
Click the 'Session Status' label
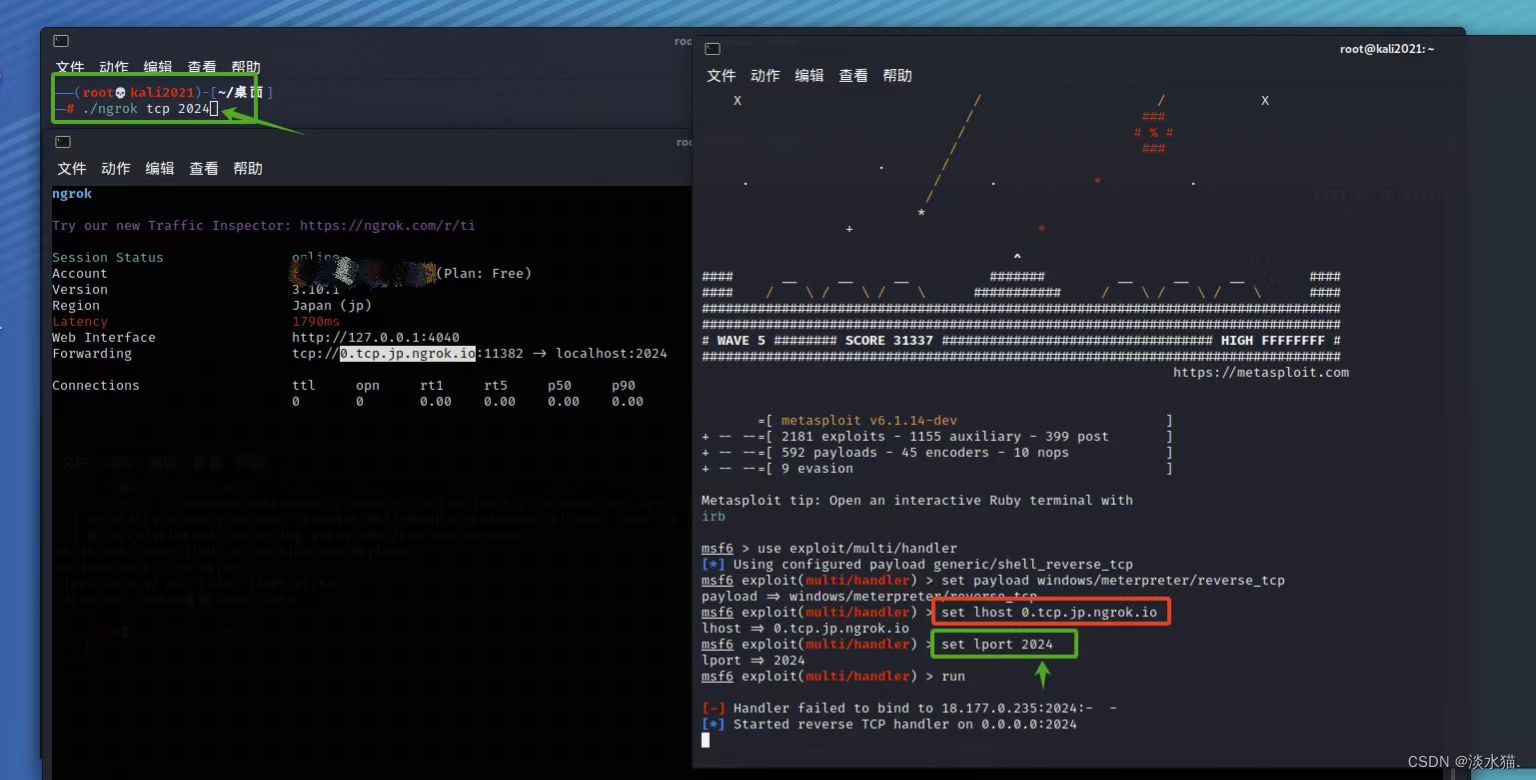[x=107, y=258]
